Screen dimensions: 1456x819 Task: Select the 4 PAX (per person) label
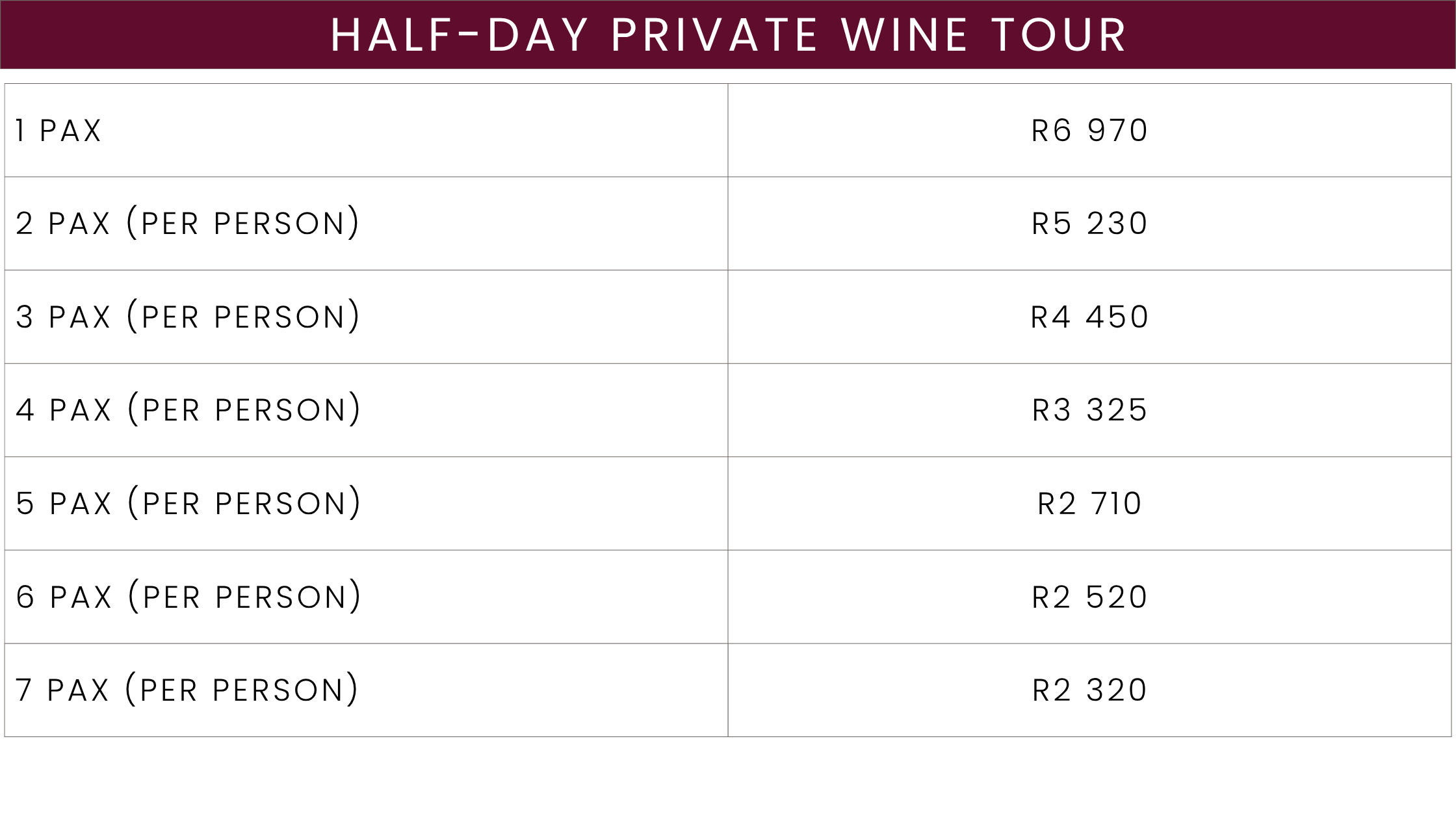188,409
